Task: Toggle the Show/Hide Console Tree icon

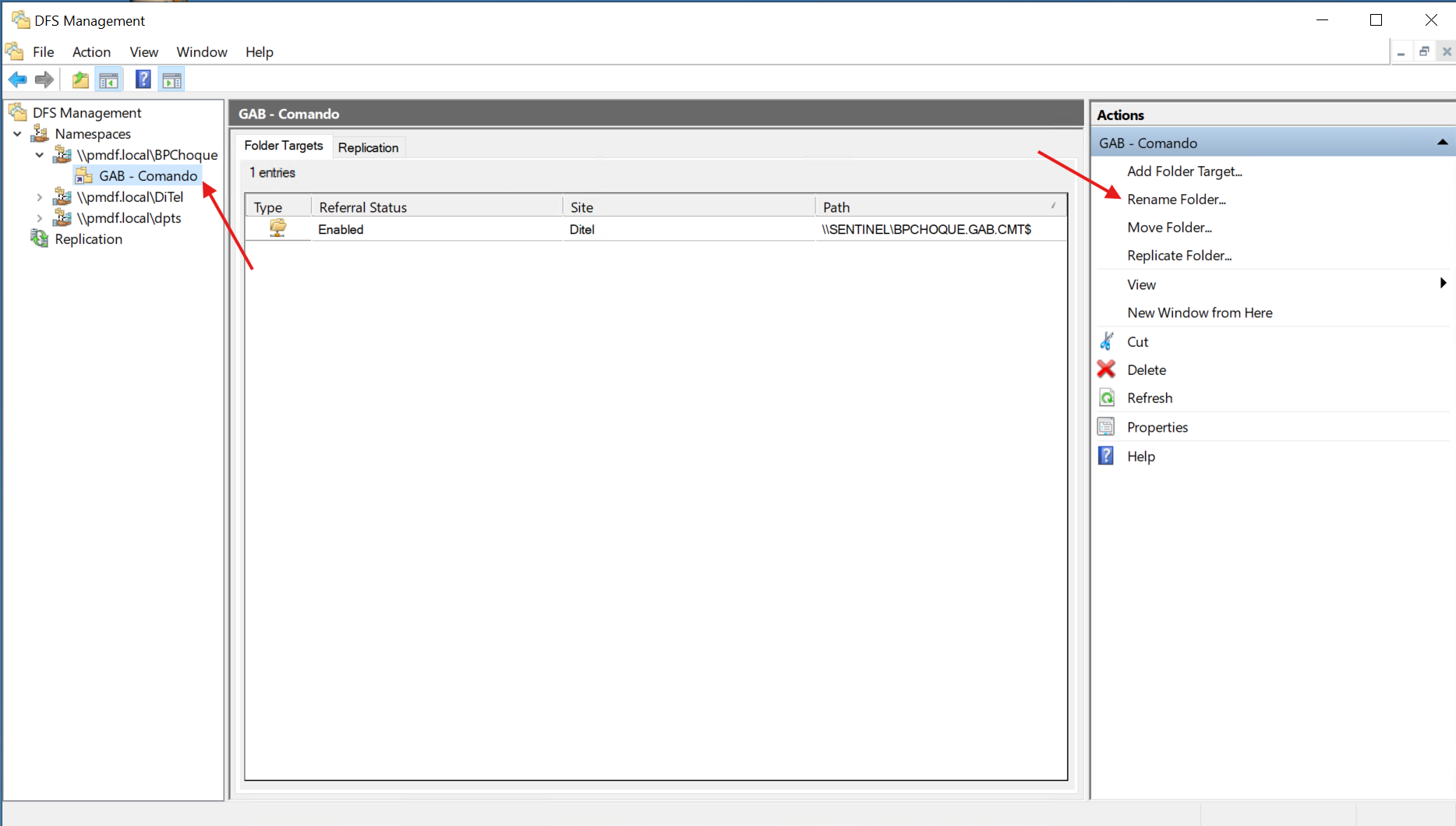Action: (108, 79)
